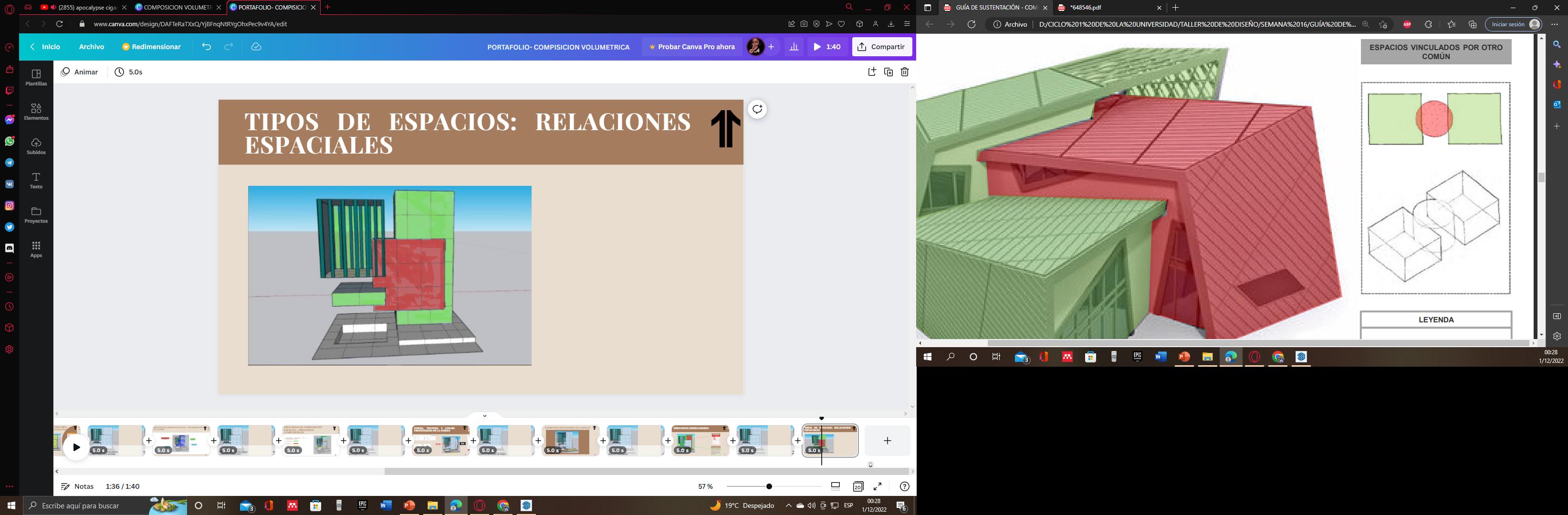
Task: Open the Plantillas templates panel
Action: click(36, 77)
